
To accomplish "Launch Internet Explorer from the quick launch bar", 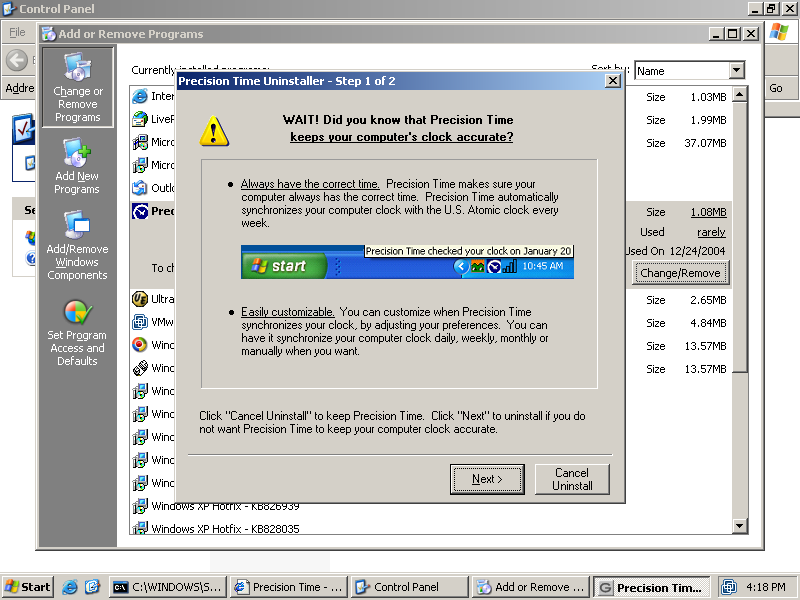I will [69, 587].
